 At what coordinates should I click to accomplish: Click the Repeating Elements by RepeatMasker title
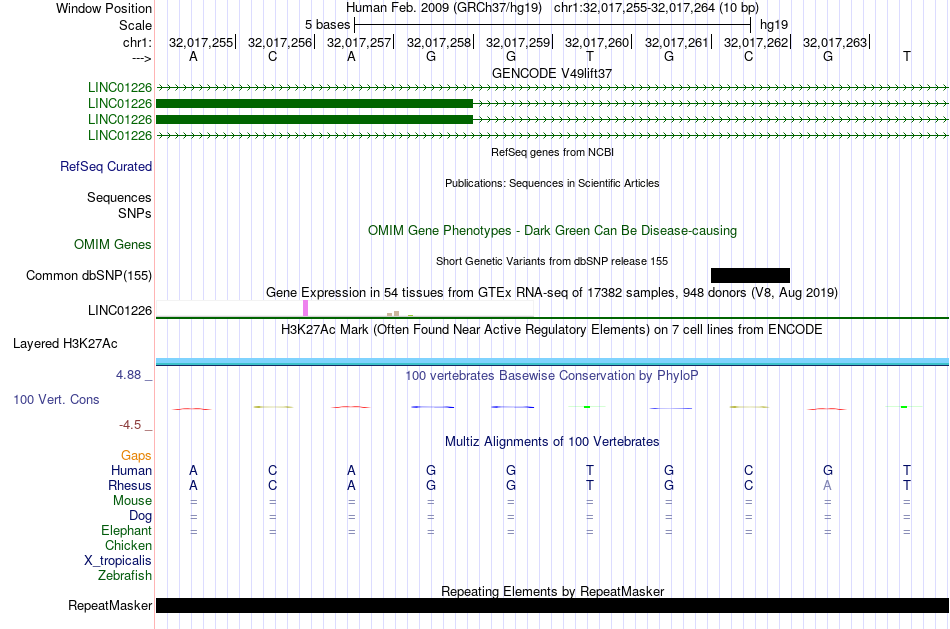pos(552,591)
